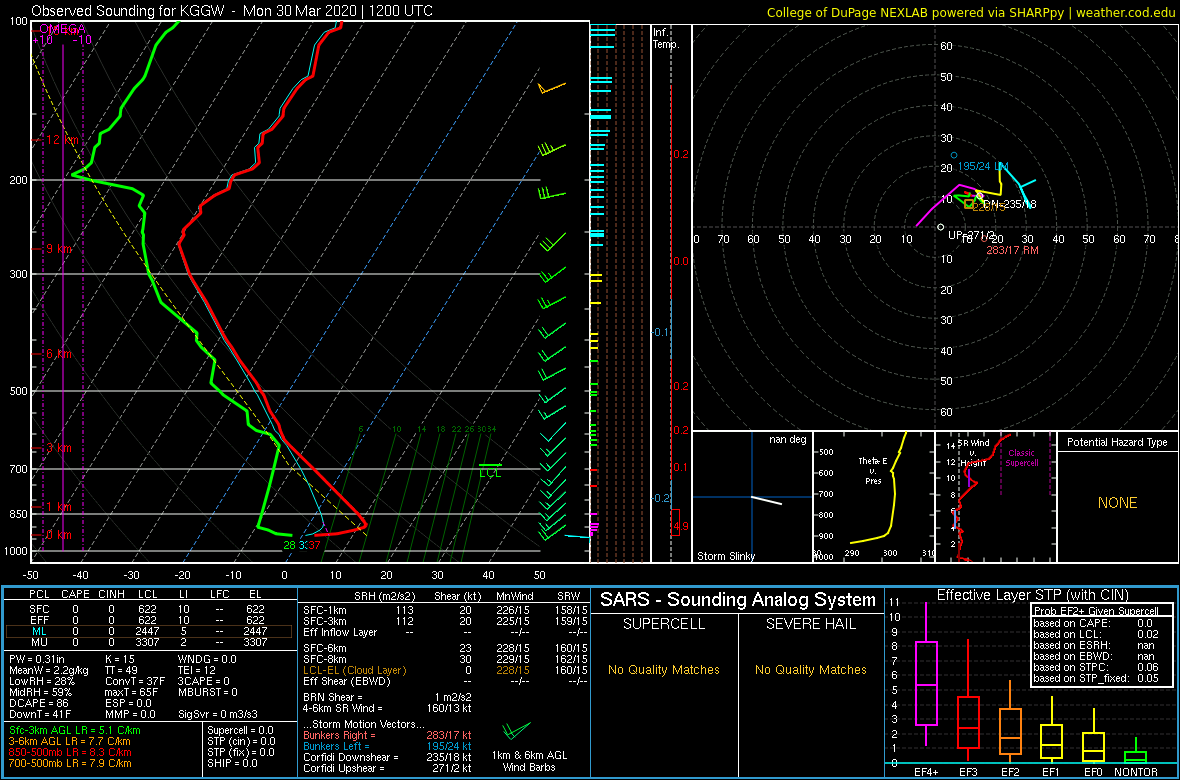Click the Eff Inflow Layer row label

339,632
